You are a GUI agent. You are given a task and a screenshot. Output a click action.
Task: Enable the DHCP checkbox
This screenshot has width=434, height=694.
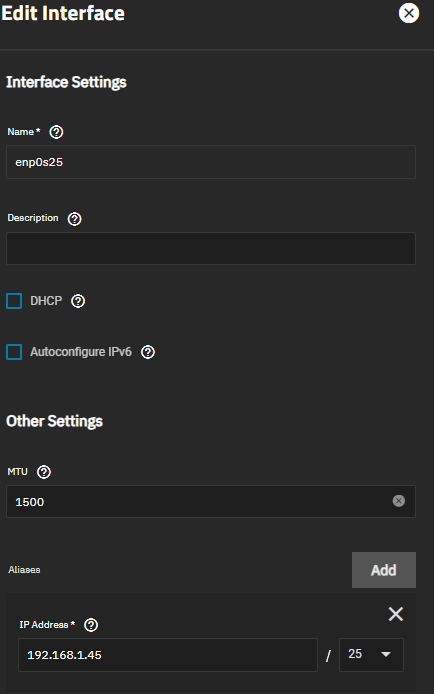coord(14,301)
